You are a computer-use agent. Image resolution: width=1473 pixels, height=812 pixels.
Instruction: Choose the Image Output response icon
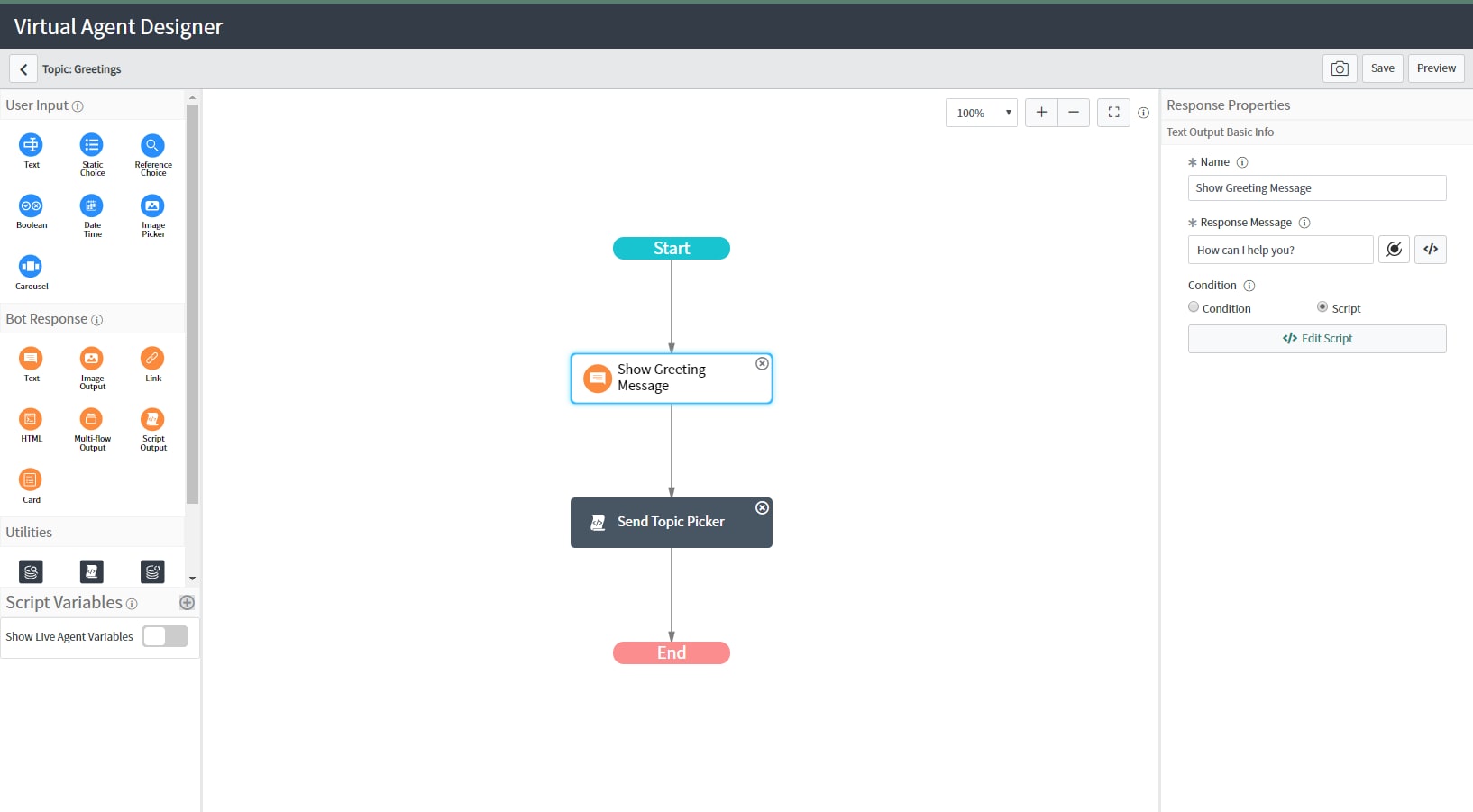click(x=92, y=359)
